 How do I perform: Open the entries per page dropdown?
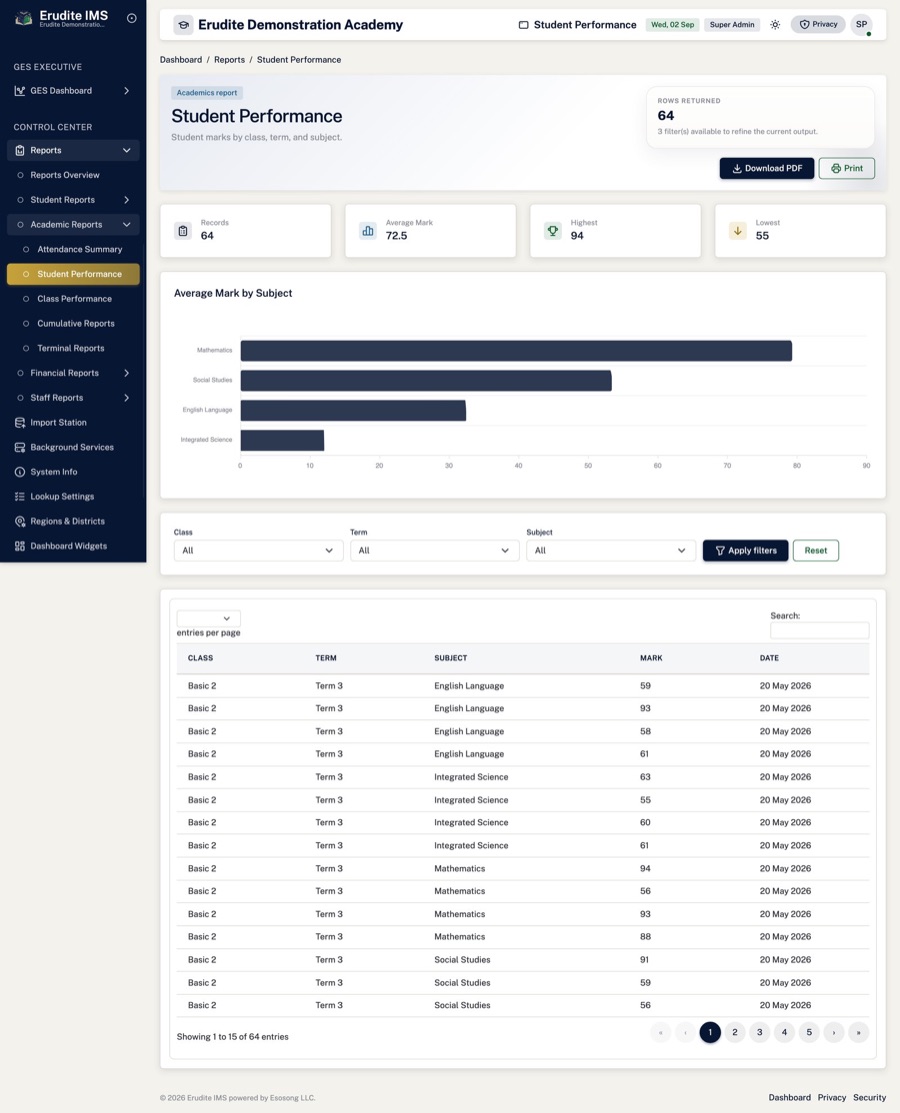coord(209,618)
